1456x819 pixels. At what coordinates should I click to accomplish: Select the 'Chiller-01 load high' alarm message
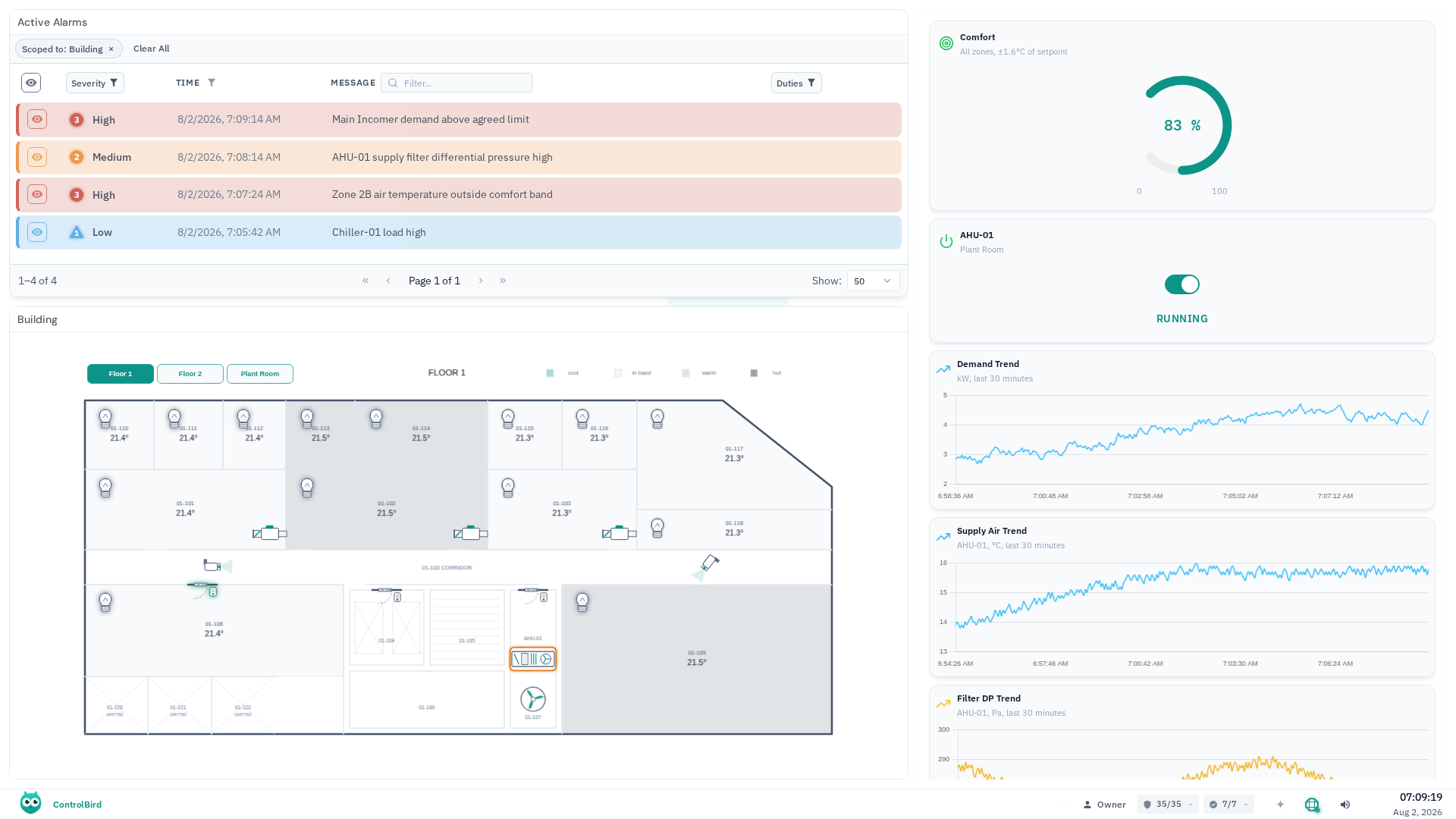coord(379,232)
